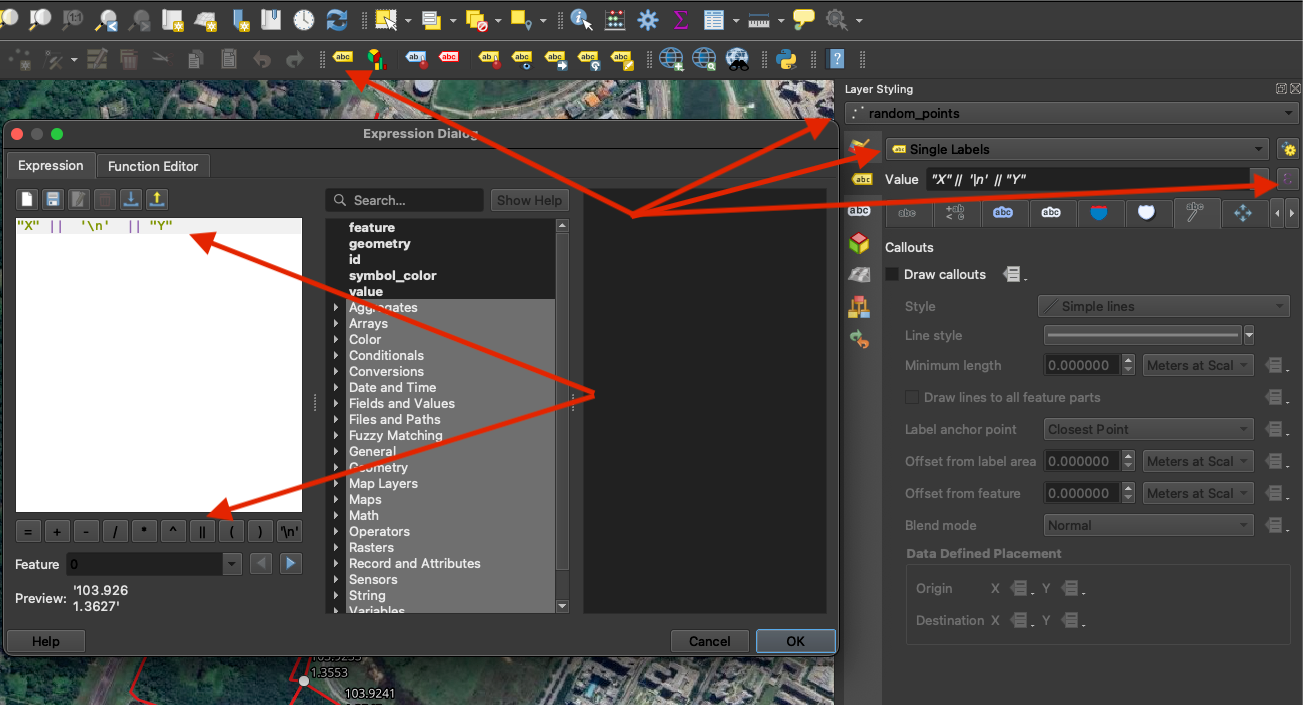Viewport: 1303px width, 705px height.
Task: Click the Refresh map icon
Action: pyautogui.click(x=337, y=19)
